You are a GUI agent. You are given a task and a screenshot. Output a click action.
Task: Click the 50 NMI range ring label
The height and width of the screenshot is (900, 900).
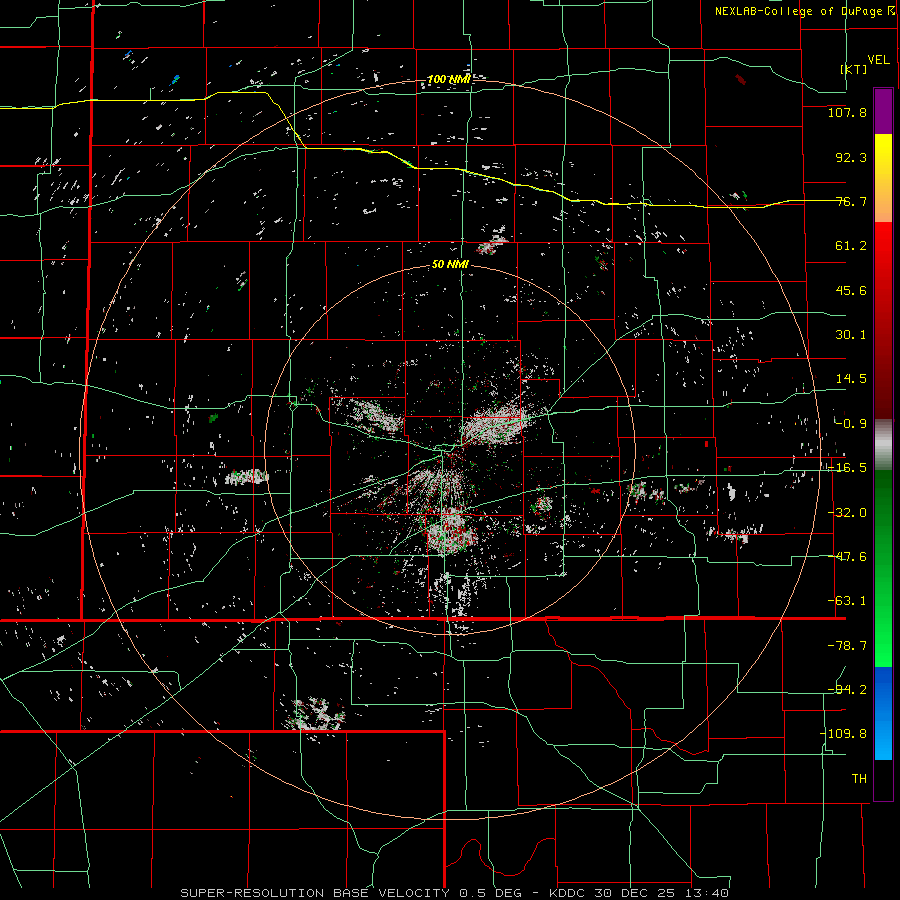tap(450, 265)
